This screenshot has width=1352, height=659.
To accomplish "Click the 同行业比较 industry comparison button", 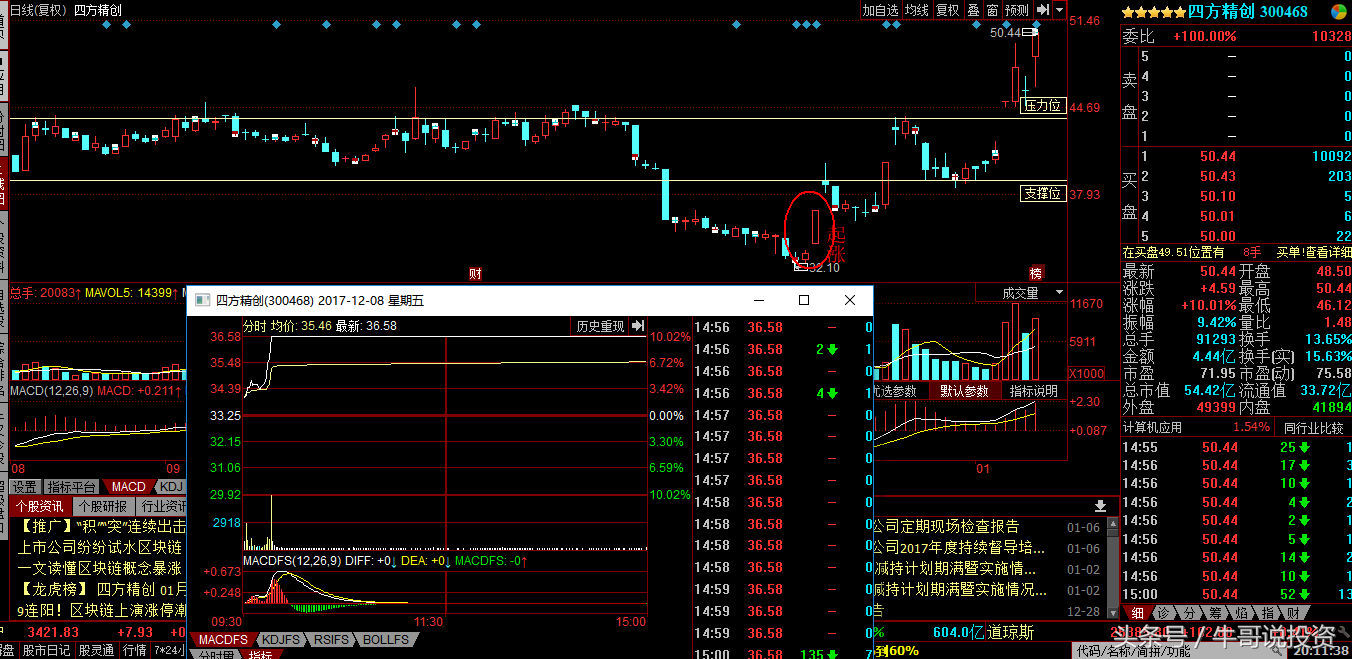I will 1315,428.
